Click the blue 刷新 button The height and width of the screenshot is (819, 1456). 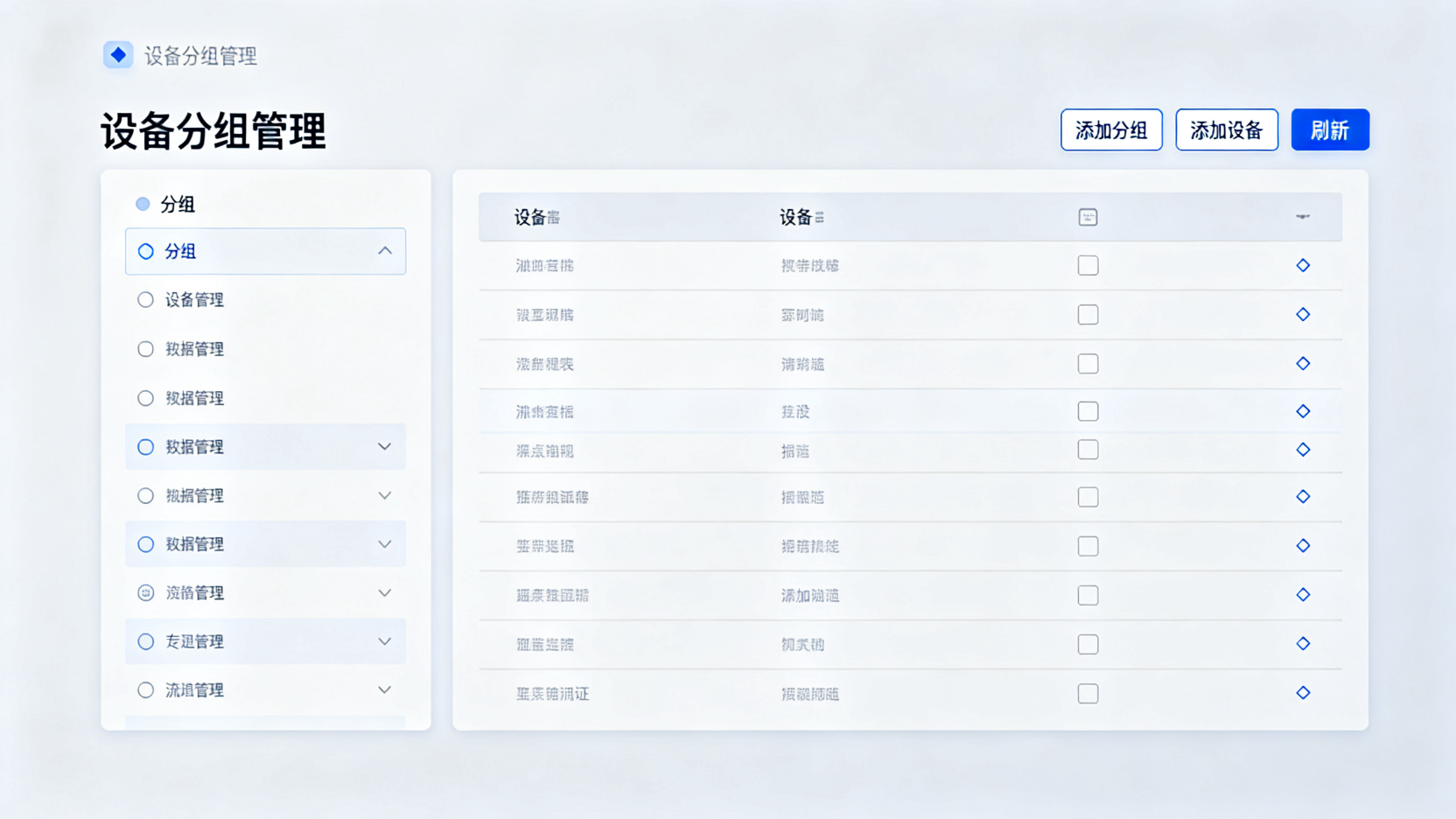click(x=1330, y=129)
